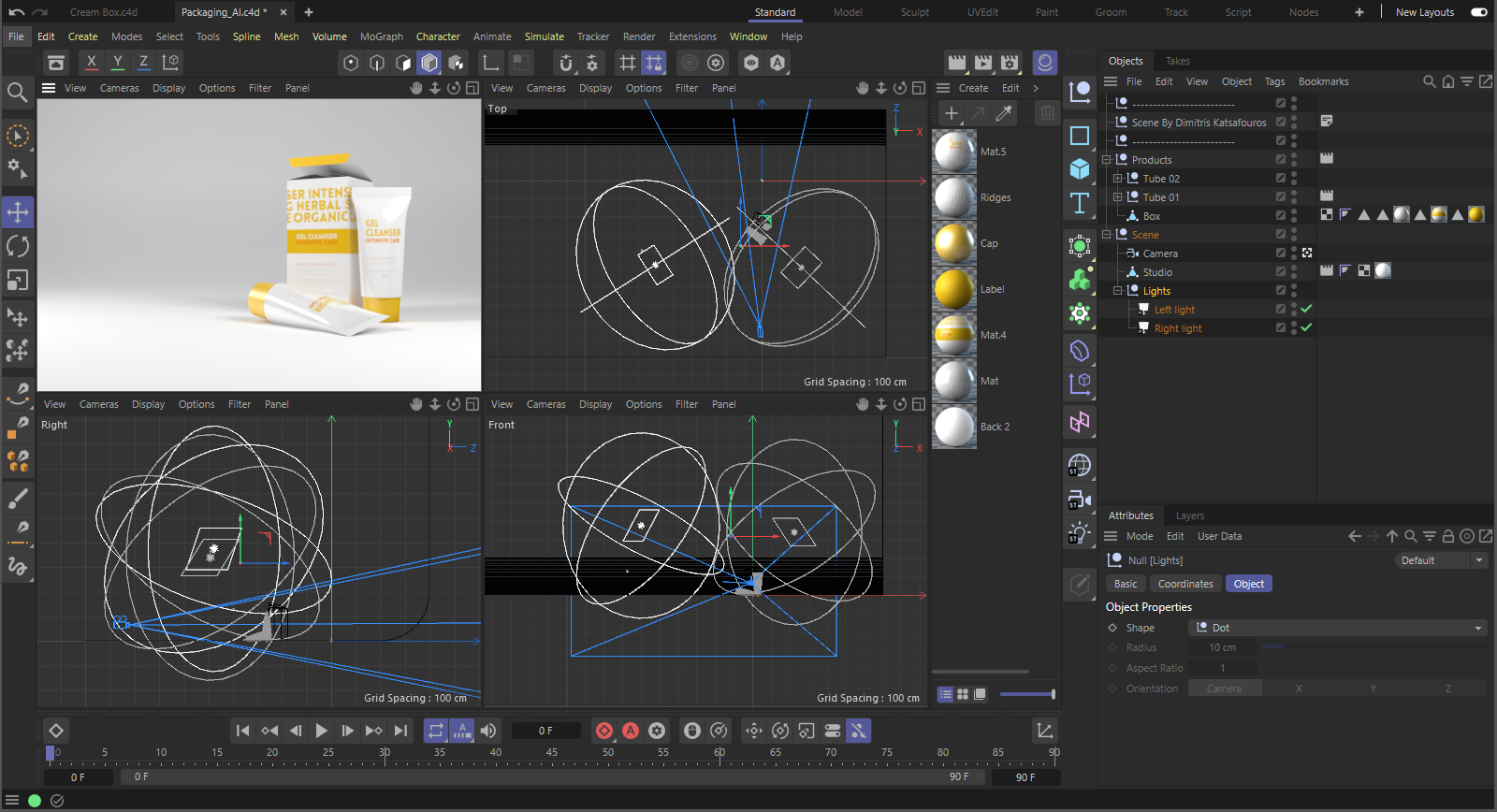Collapse the Products group
This screenshot has height=812, width=1497.
click(x=1106, y=159)
